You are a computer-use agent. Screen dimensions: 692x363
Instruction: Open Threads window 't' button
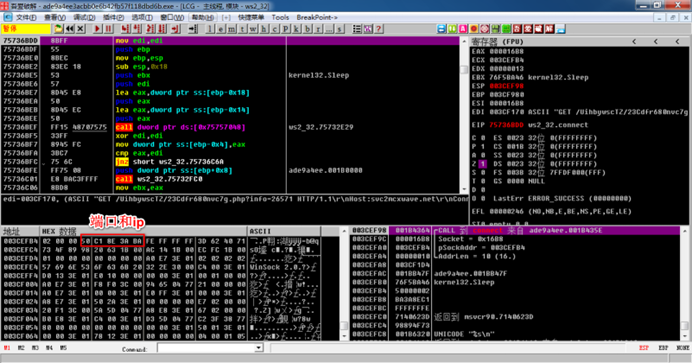point(242,29)
